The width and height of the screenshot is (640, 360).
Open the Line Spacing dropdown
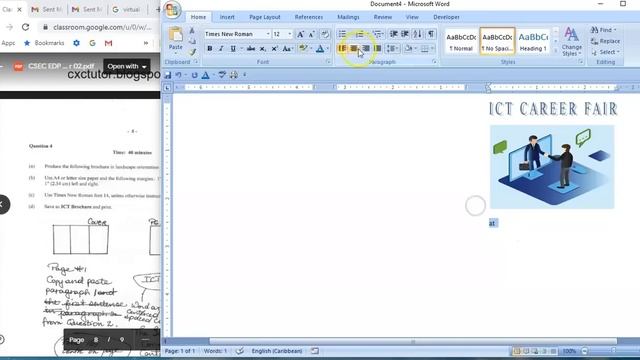click(x=393, y=49)
